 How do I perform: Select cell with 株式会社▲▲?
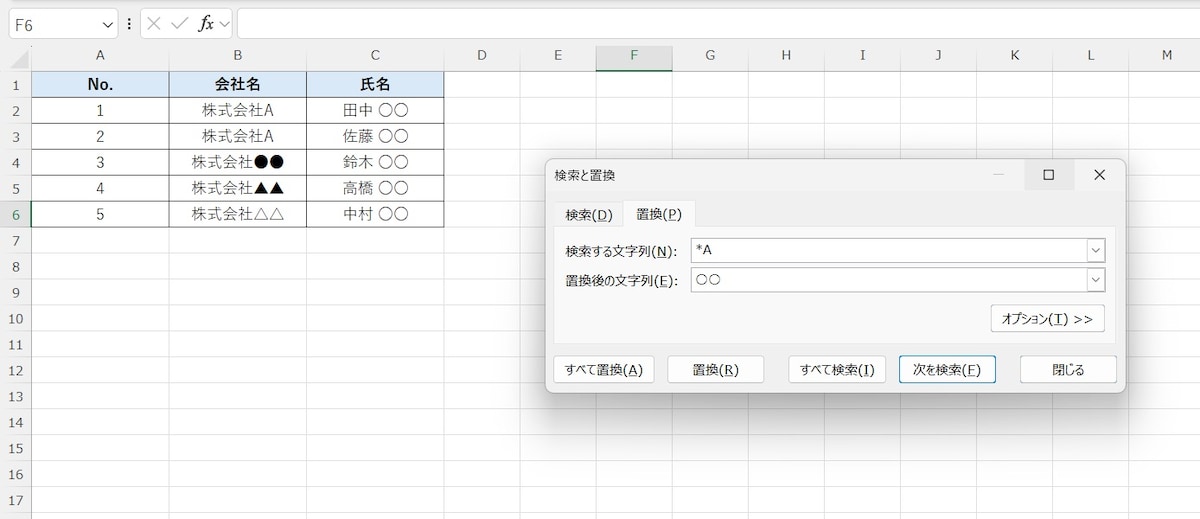[238, 188]
